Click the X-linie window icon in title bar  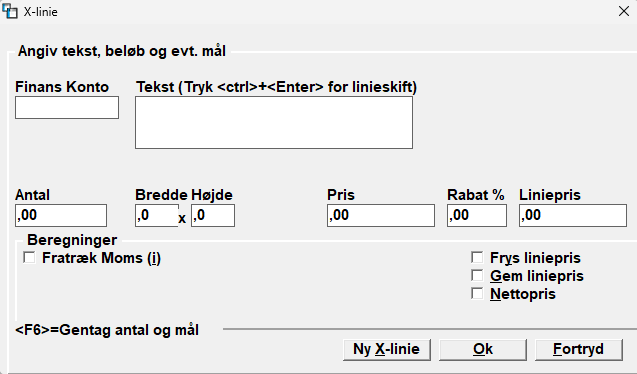pyautogui.click(x=10, y=11)
